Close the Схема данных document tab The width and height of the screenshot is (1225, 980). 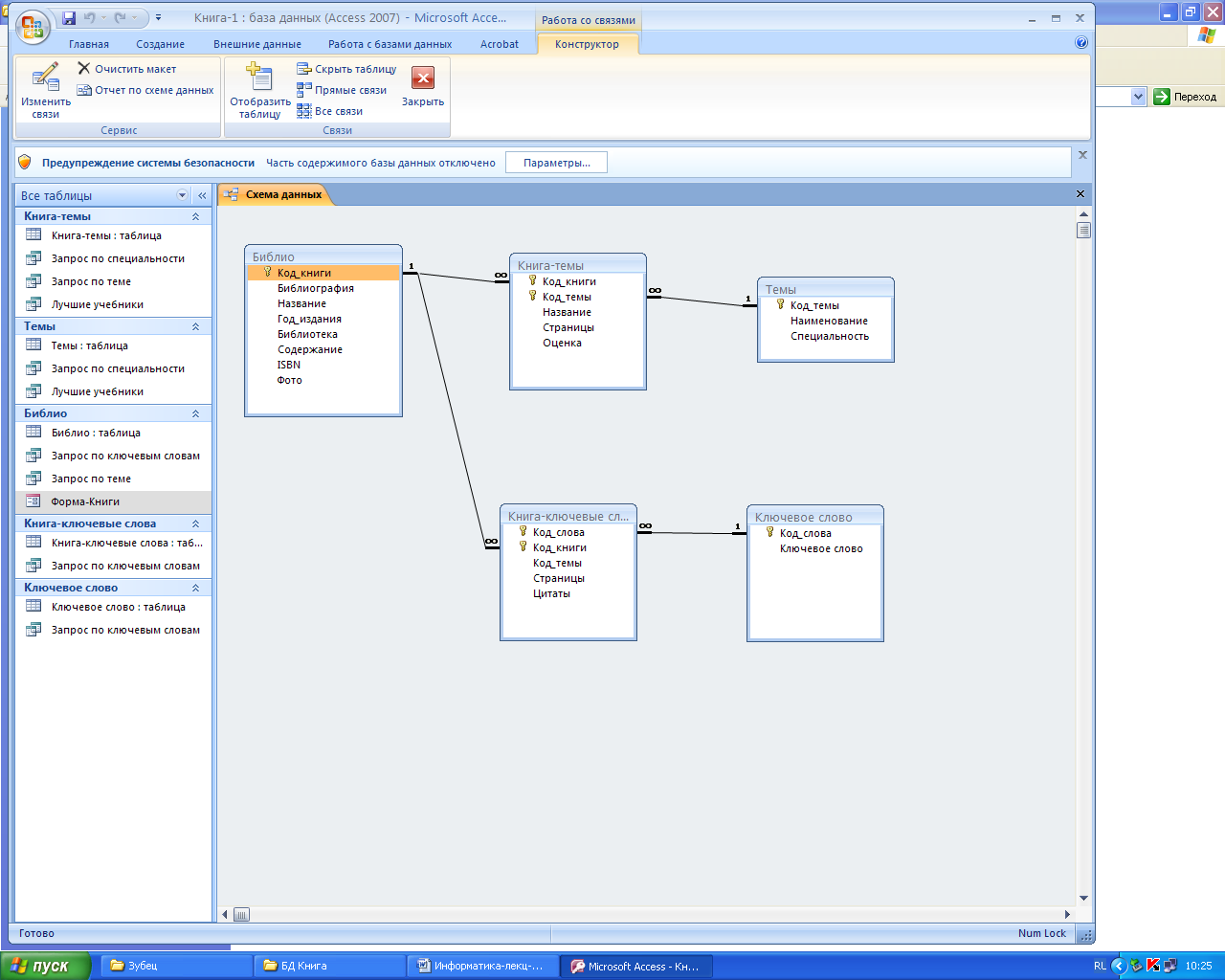[1080, 194]
